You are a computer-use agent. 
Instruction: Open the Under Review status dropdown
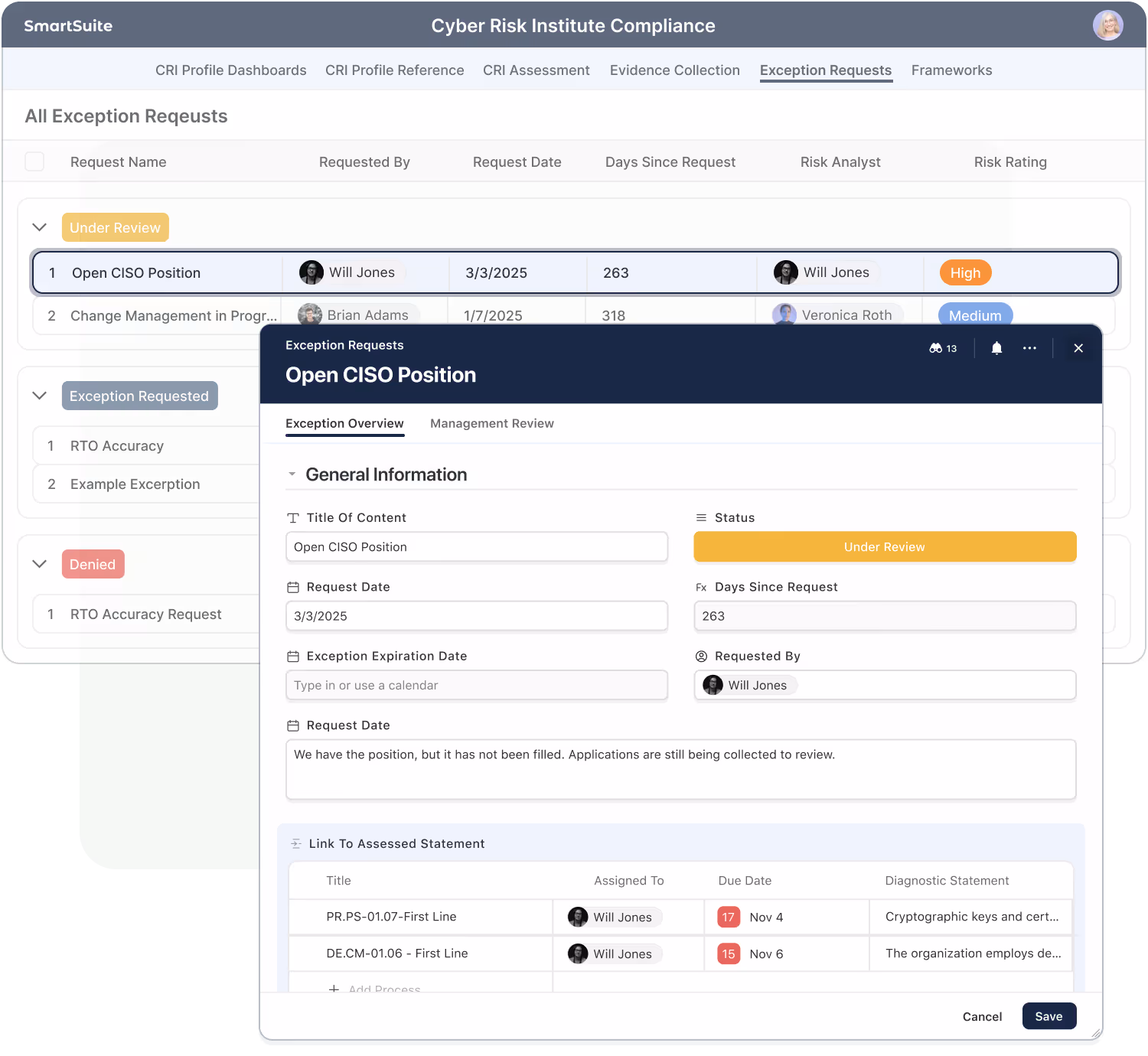tap(885, 546)
